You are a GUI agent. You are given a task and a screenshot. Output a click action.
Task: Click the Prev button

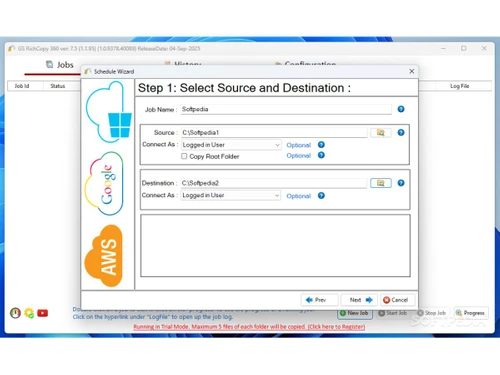coord(320,300)
